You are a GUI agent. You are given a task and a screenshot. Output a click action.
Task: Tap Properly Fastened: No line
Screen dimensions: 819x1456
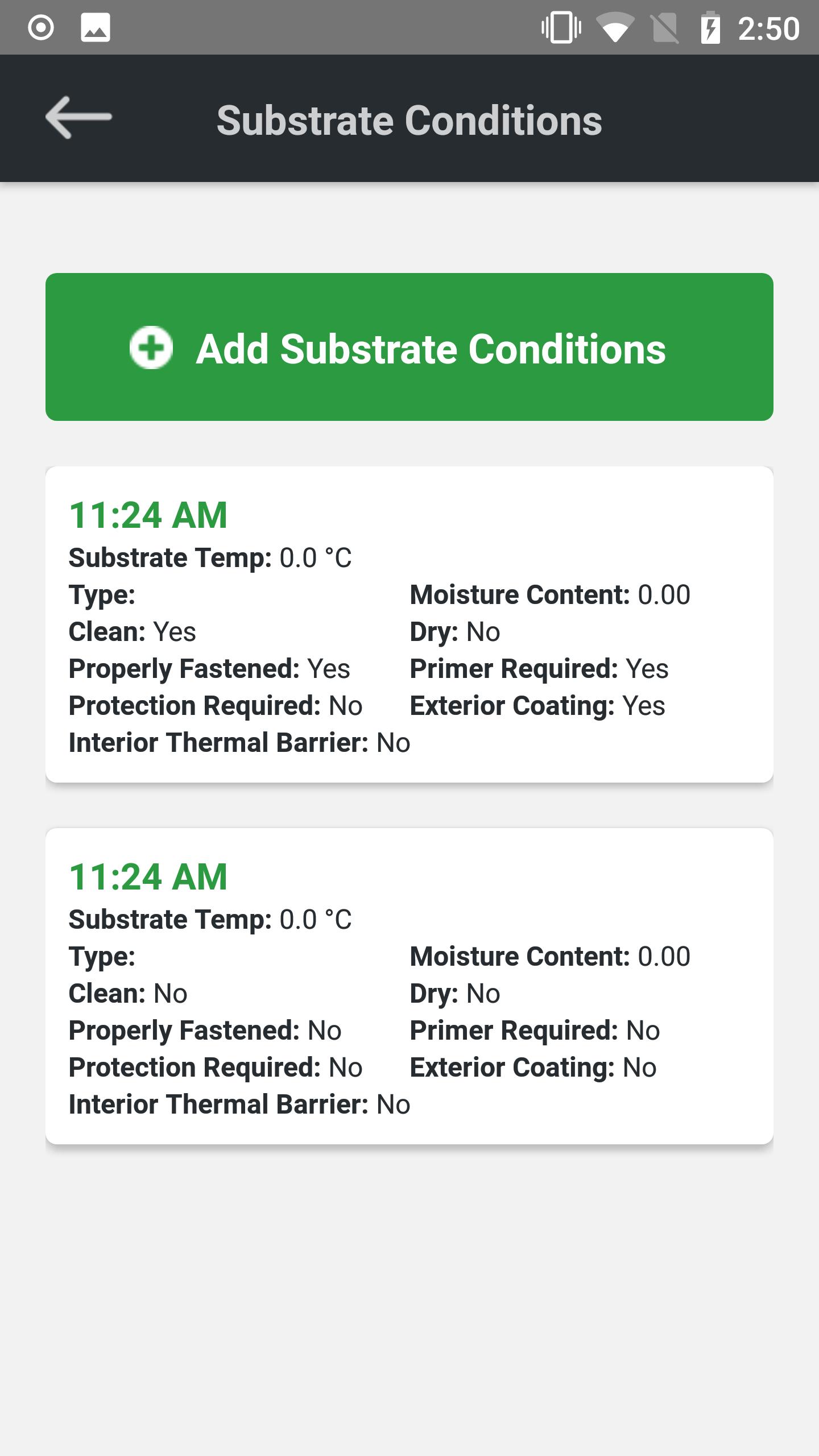(205, 1031)
